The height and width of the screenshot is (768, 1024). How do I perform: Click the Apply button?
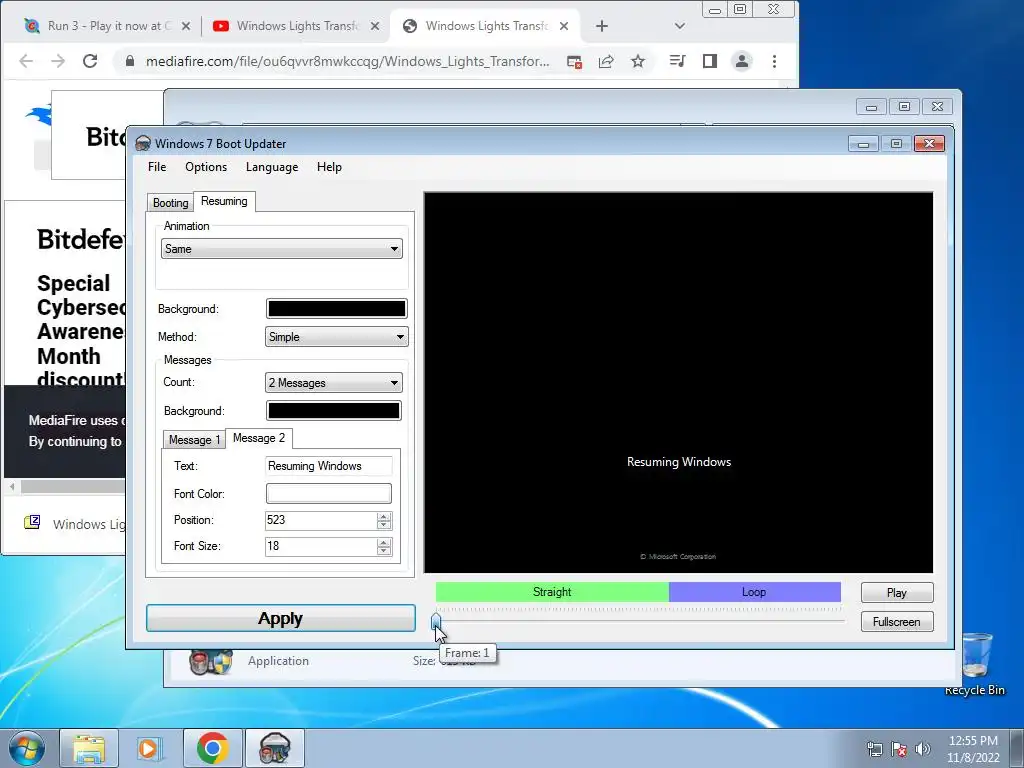pyautogui.click(x=280, y=618)
